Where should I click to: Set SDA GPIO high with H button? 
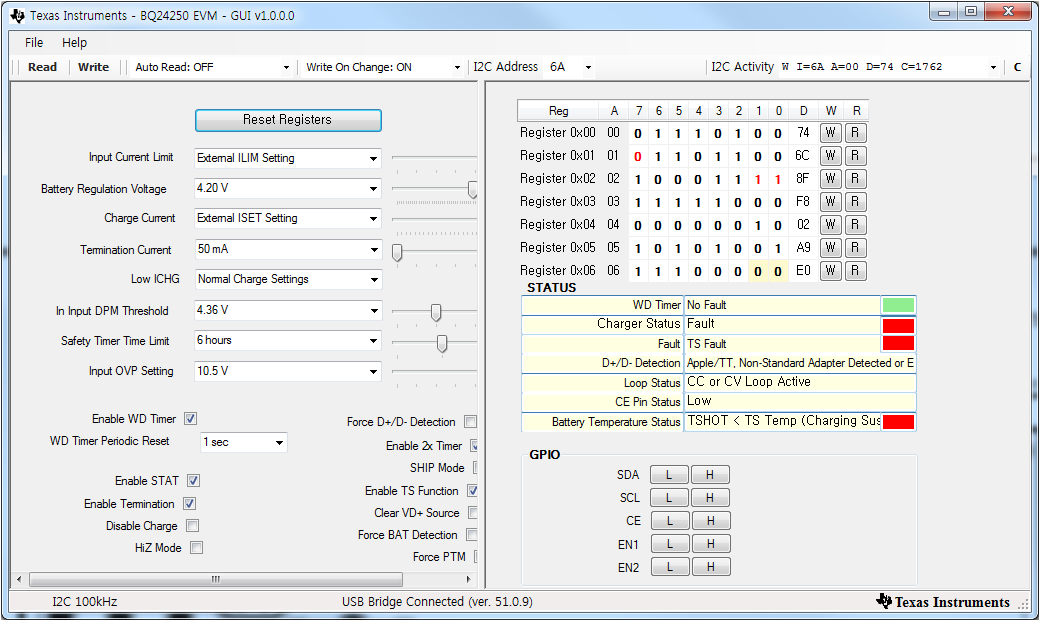click(x=710, y=475)
